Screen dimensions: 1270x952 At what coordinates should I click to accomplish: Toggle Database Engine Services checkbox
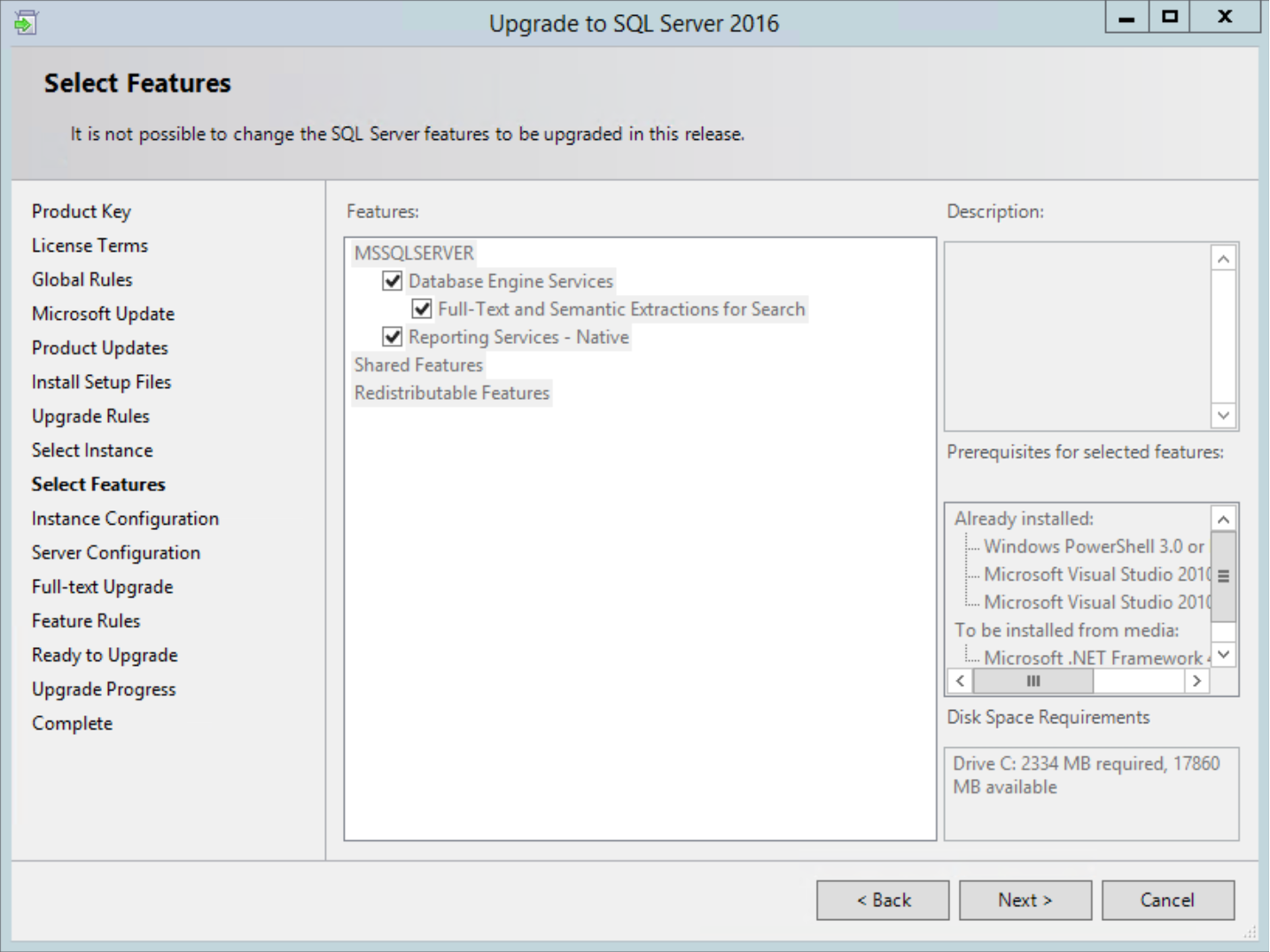392,281
